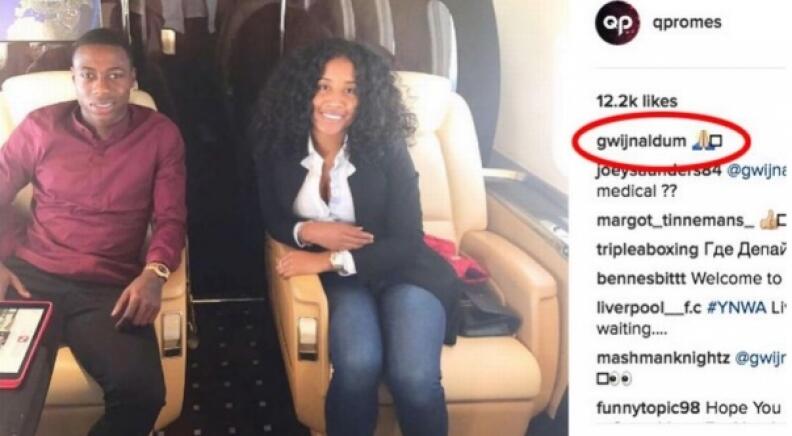792x436 pixels.
Task: Open the joeysaunders84 commenter profile
Action: coord(658,171)
